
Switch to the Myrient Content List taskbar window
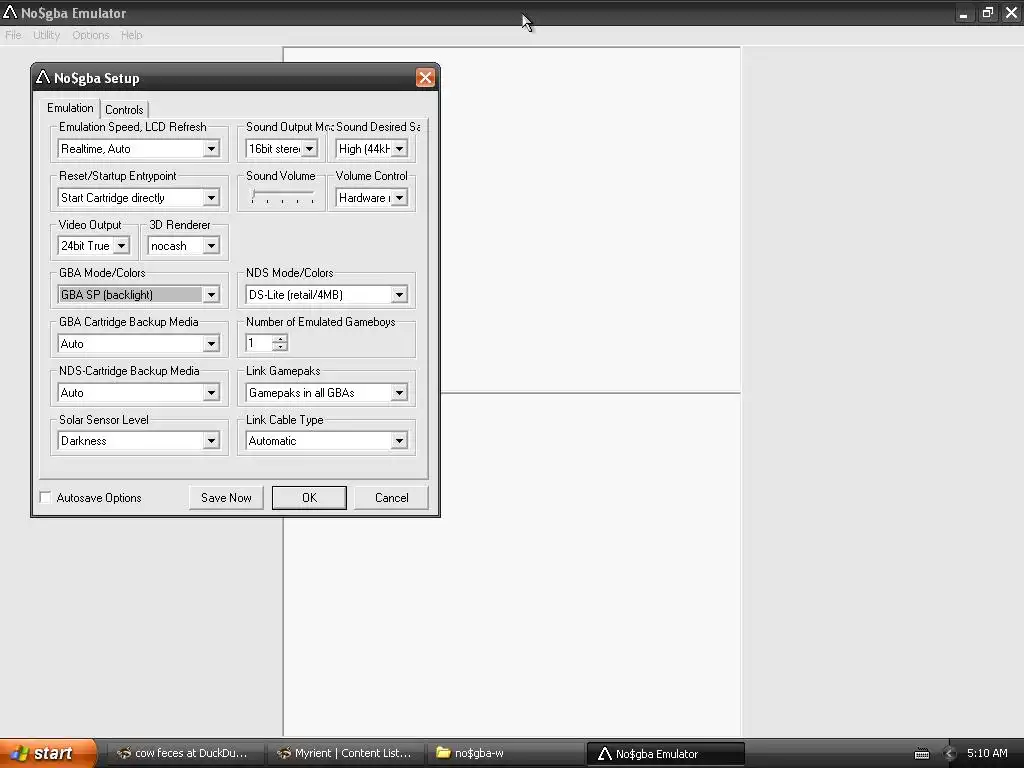346,754
